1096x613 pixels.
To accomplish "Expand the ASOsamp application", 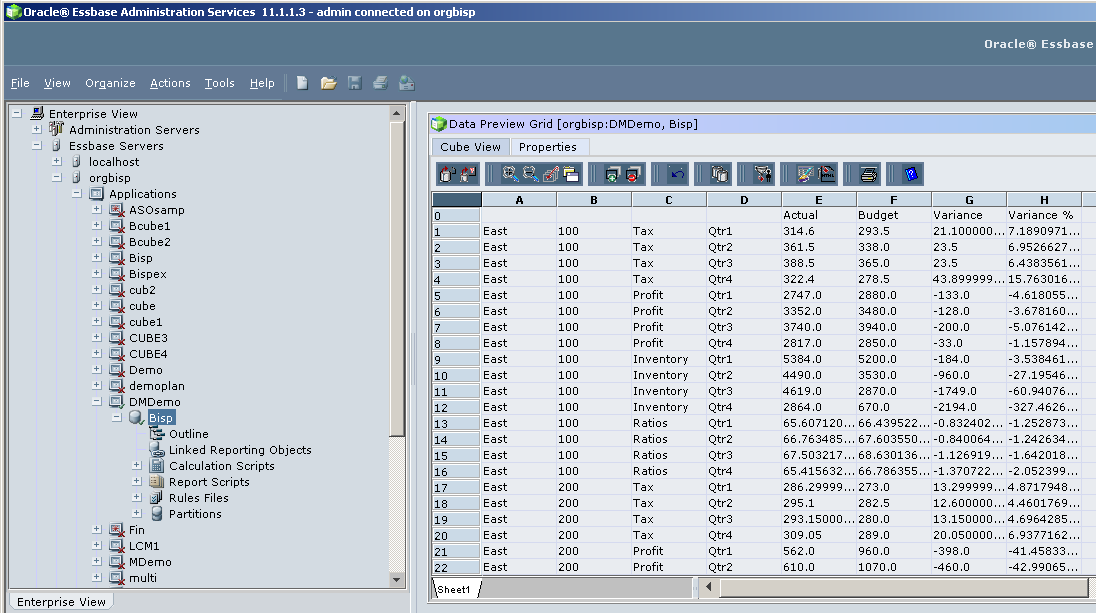I will (x=97, y=210).
